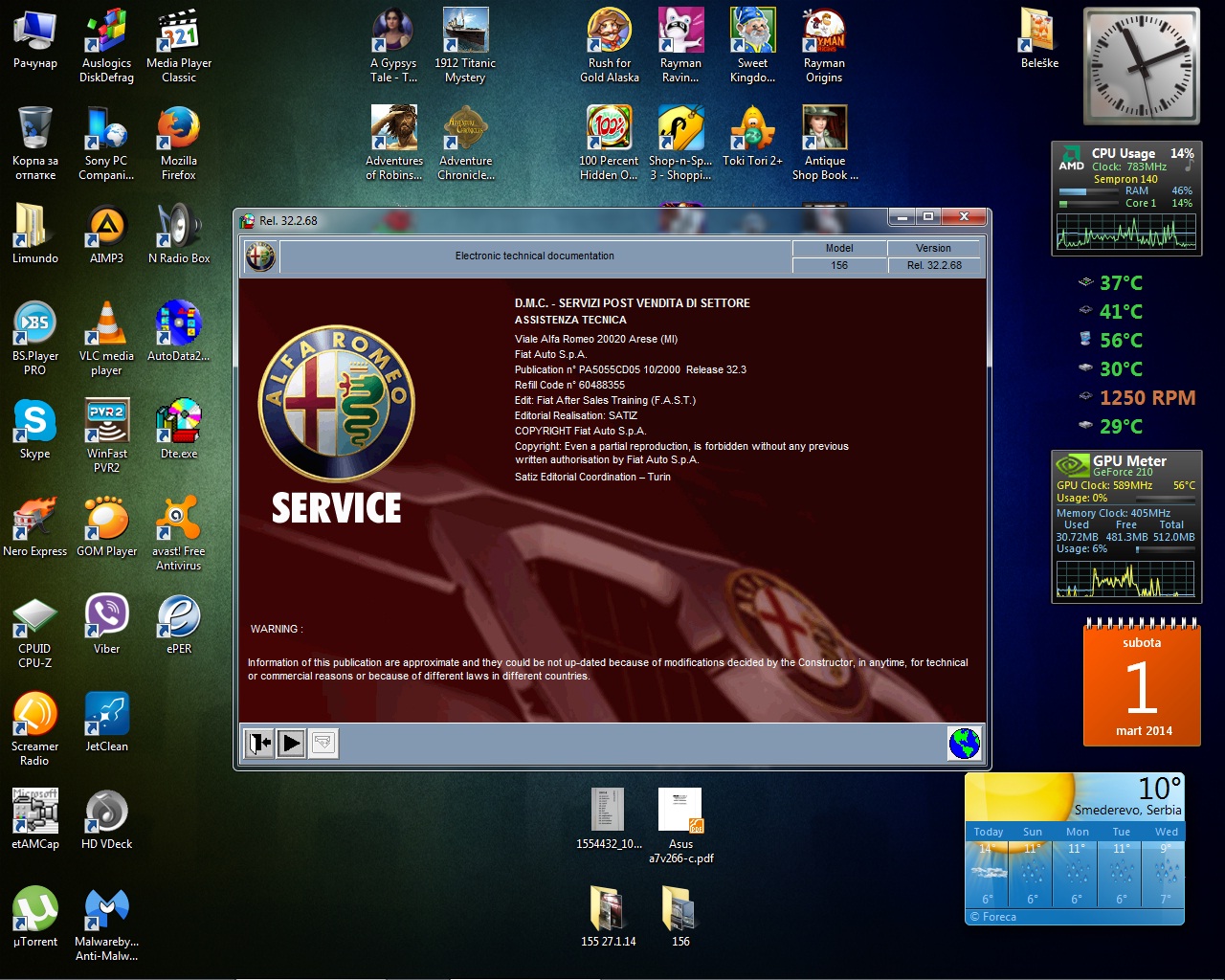1225x980 pixels.
Task: Launch Screamer Radio shortcut
Action: click(35, 729)
